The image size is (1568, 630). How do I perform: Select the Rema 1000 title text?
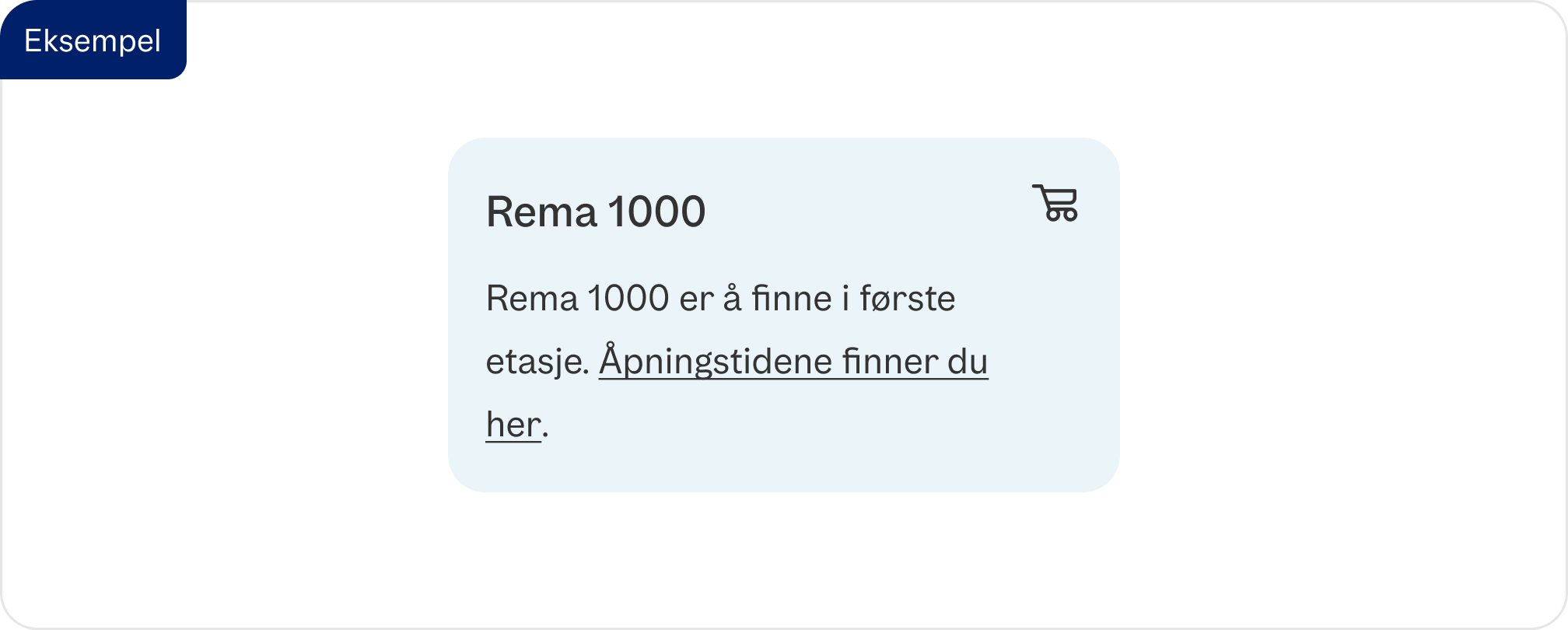[x=595, y=209]
